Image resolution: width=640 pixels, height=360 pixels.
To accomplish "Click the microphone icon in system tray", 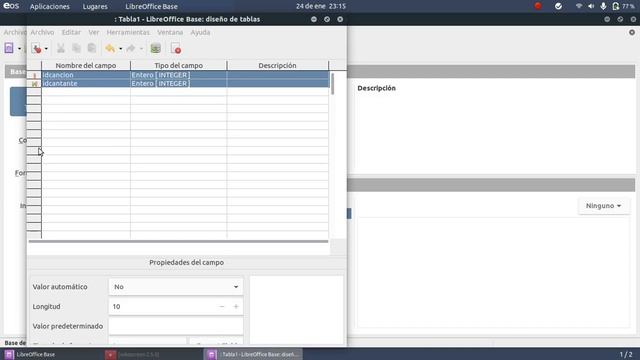I will [x=603, y=6].
